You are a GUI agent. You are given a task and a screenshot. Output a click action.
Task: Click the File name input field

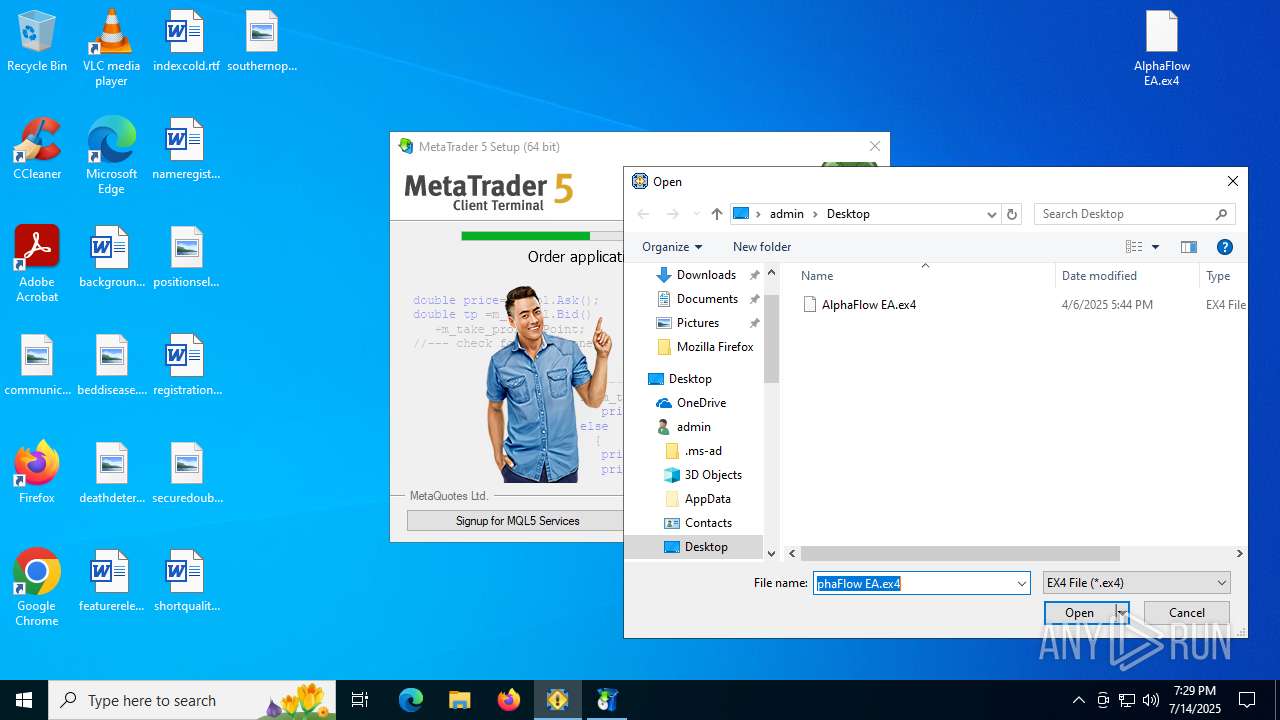coord(914,583)
